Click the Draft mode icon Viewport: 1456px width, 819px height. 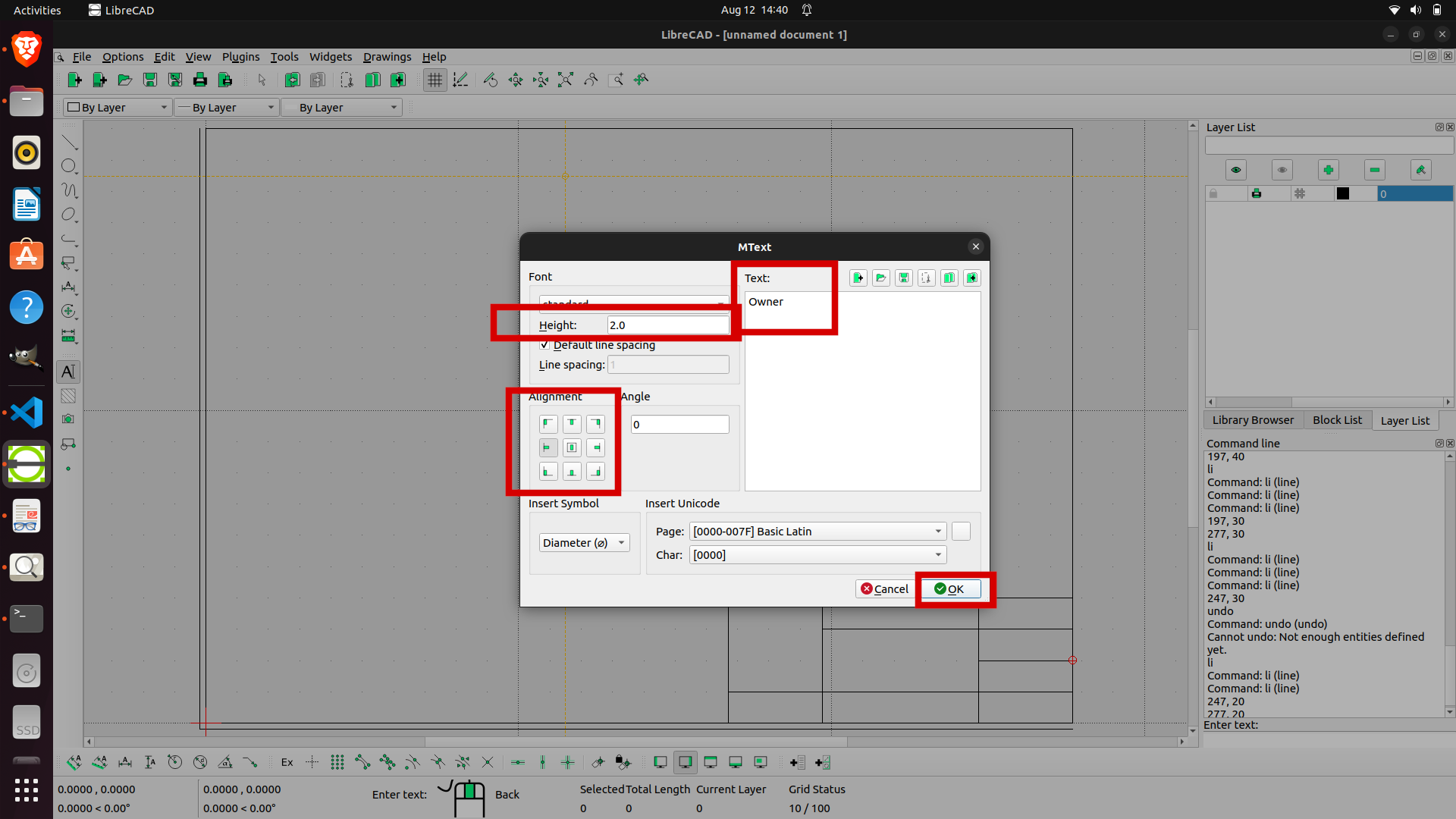[460, 80]
